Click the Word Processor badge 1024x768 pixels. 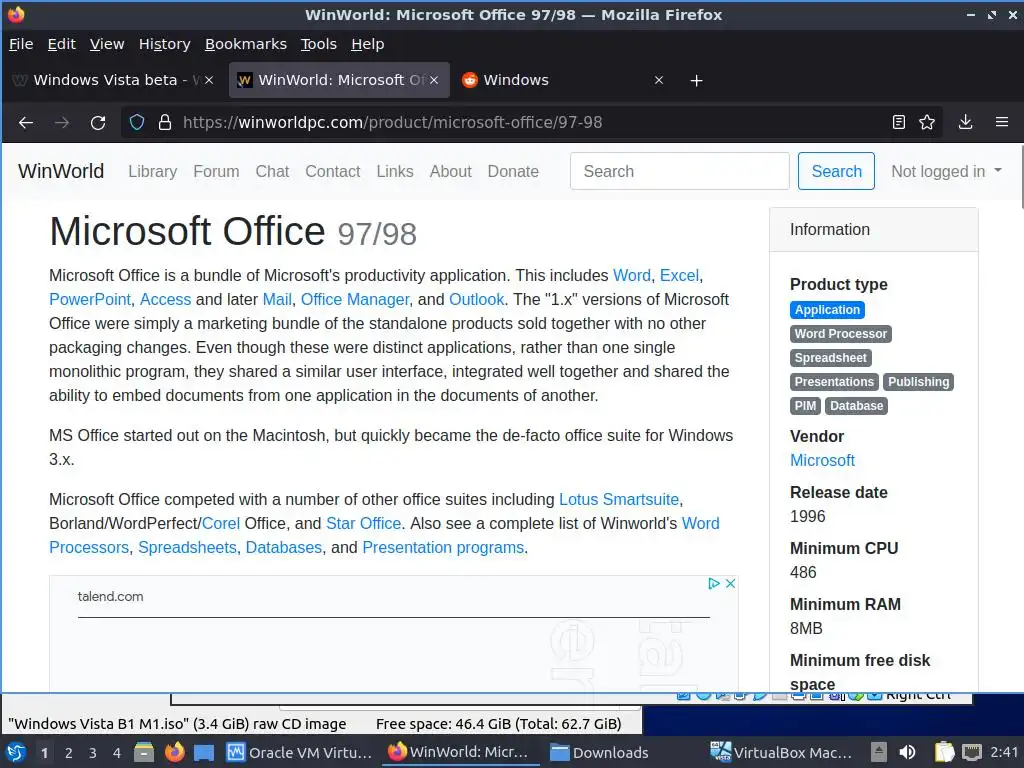840,334
